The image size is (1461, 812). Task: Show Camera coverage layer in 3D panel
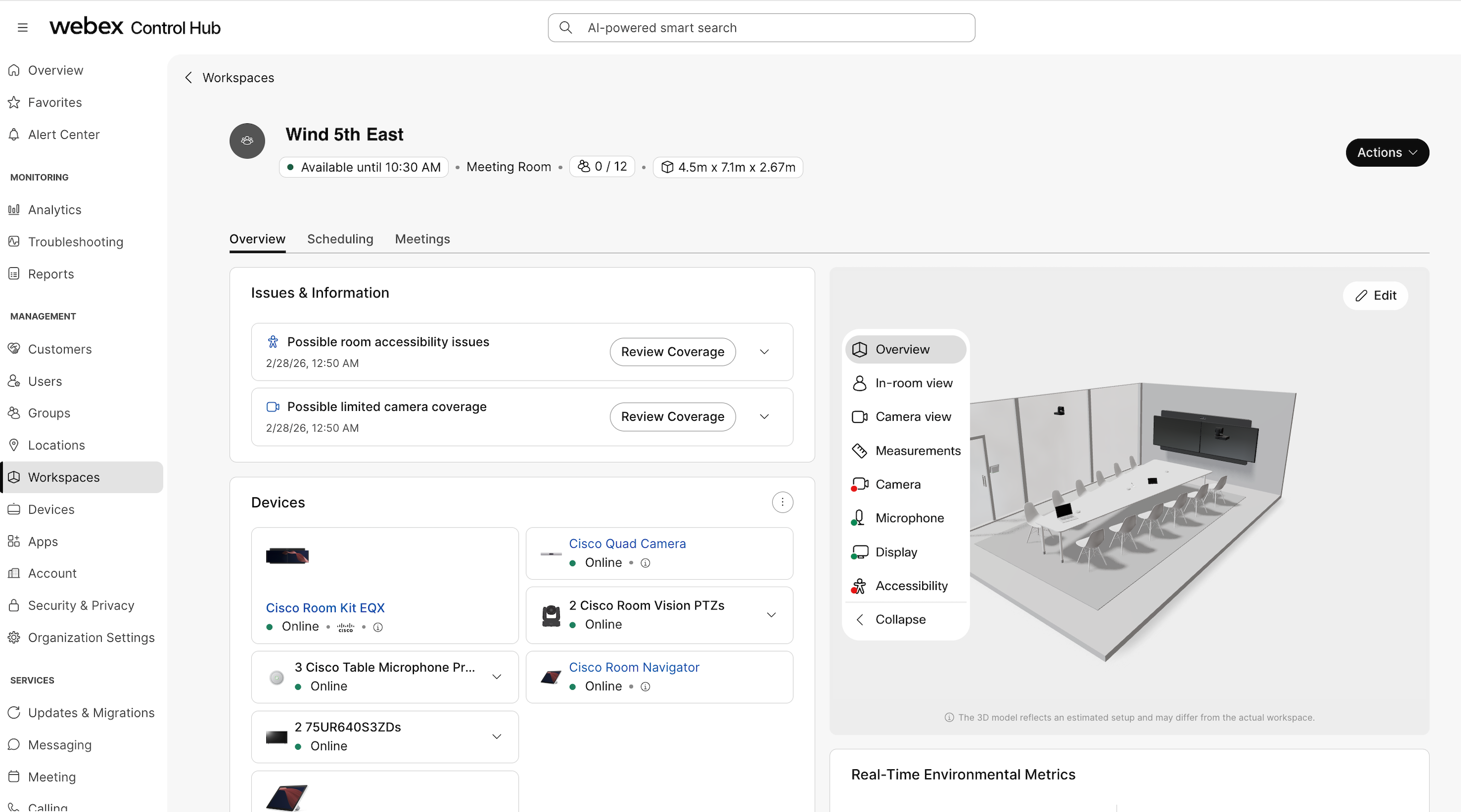(x=905, y=484)
